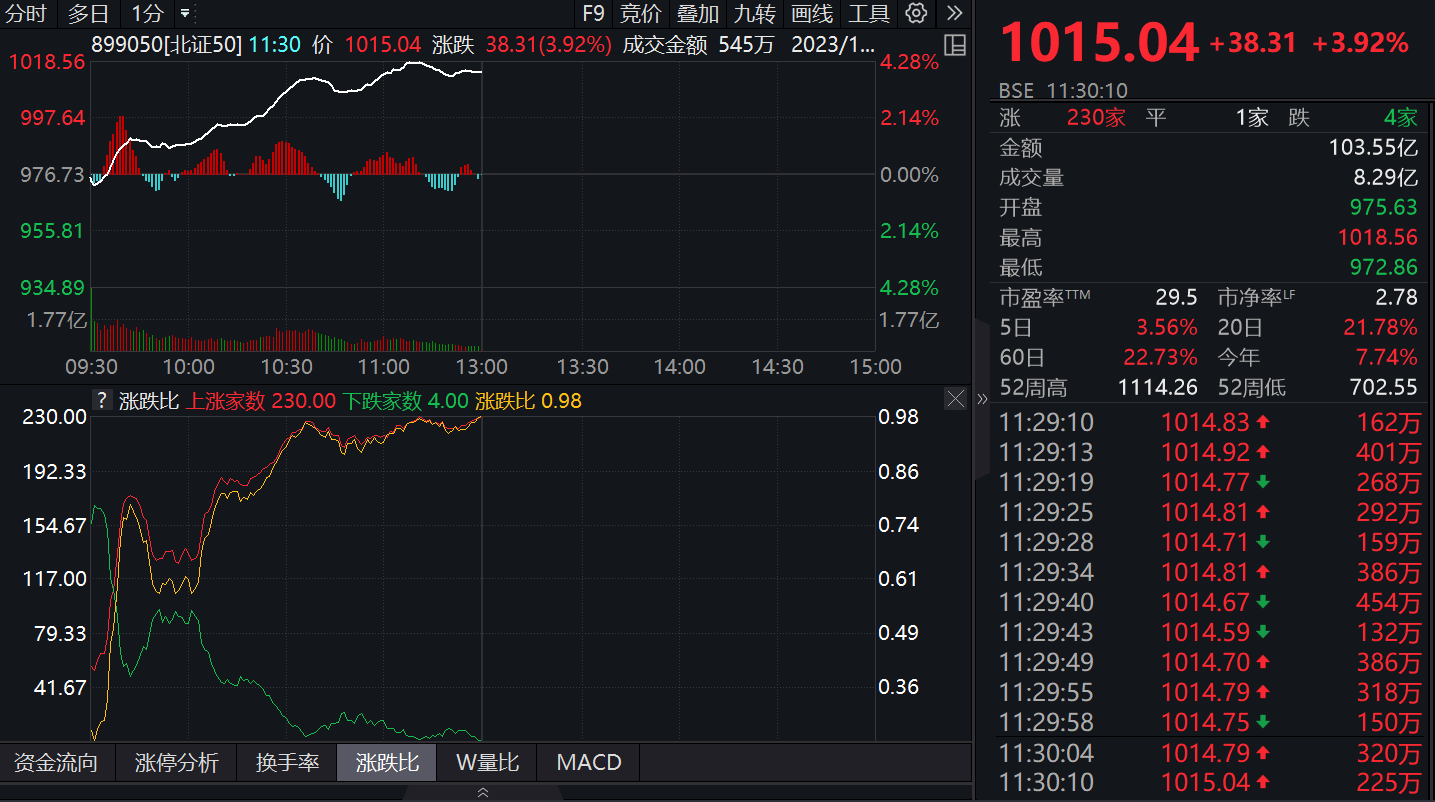This screenshot has height=802, width=1435.
Task: Click 成交量 8.29亿 value
Action: [x=1386, y=178]
